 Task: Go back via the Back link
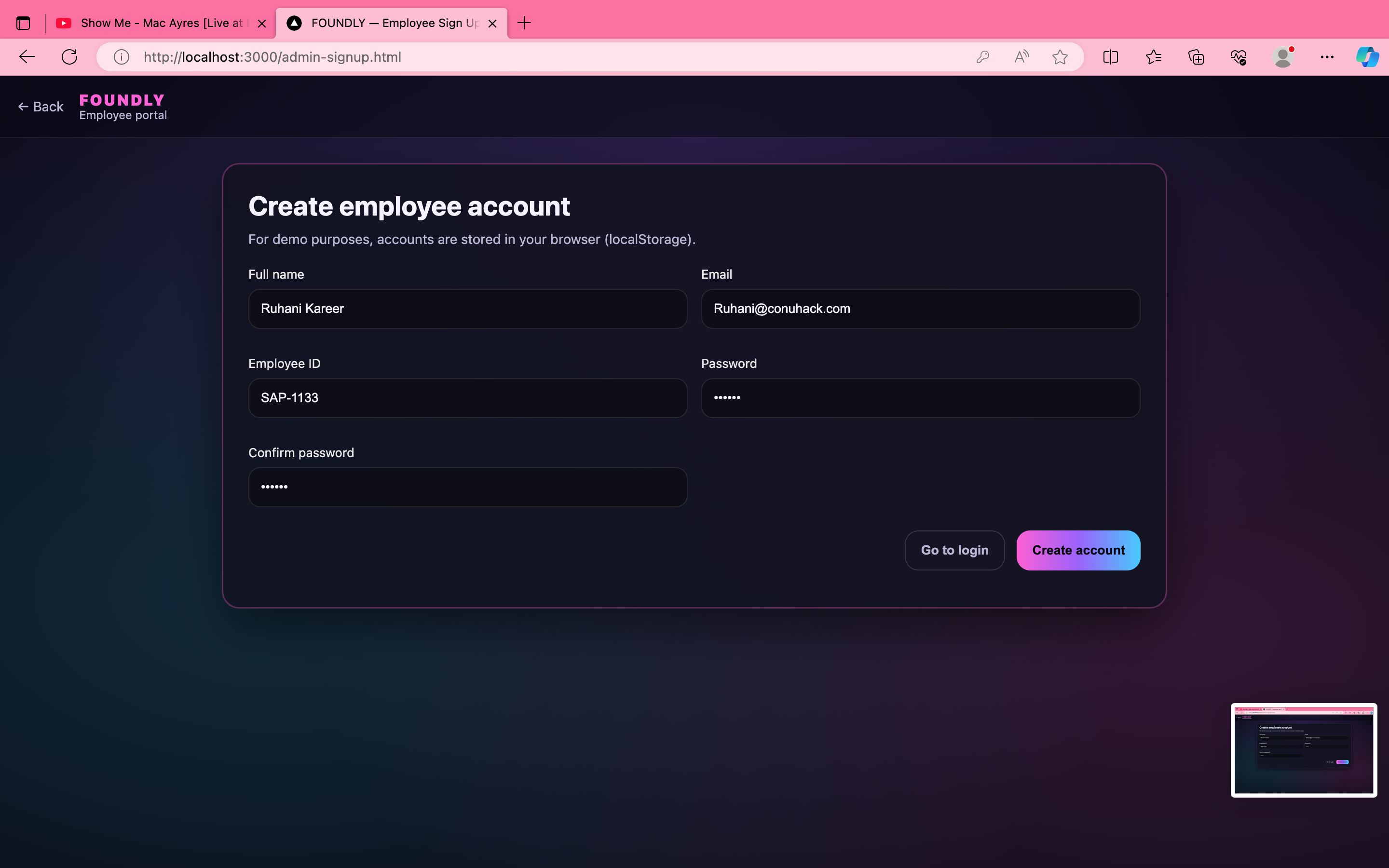(41, 107)
